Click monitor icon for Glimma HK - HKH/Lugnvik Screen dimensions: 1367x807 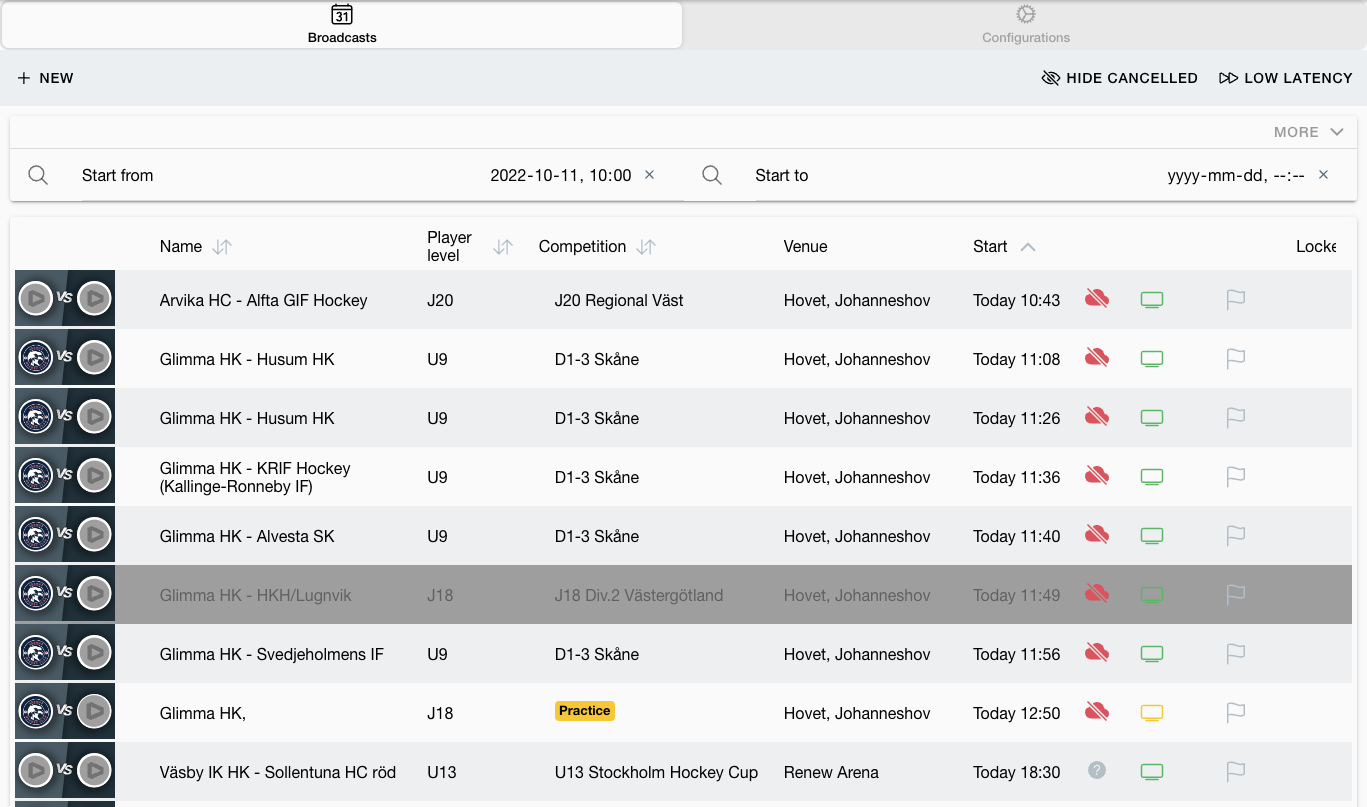(1152, 595)
